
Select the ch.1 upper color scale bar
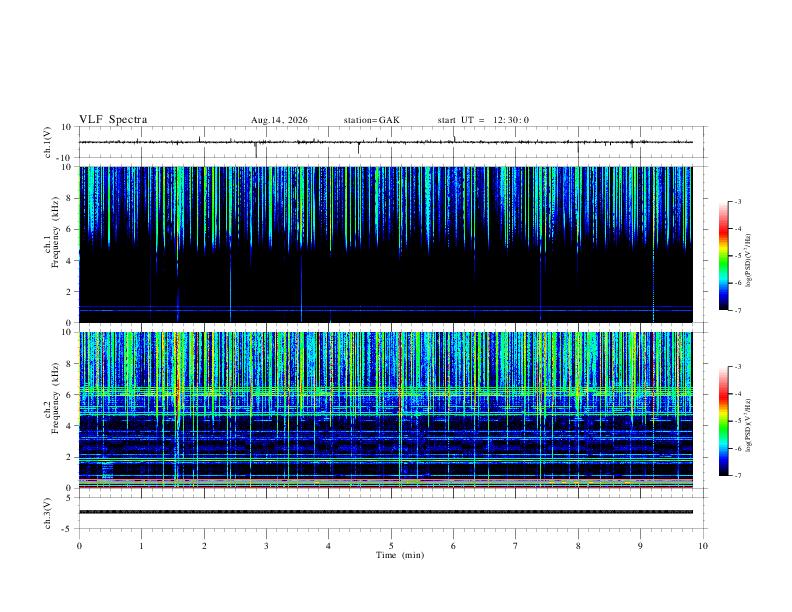(x=724, y=256)
